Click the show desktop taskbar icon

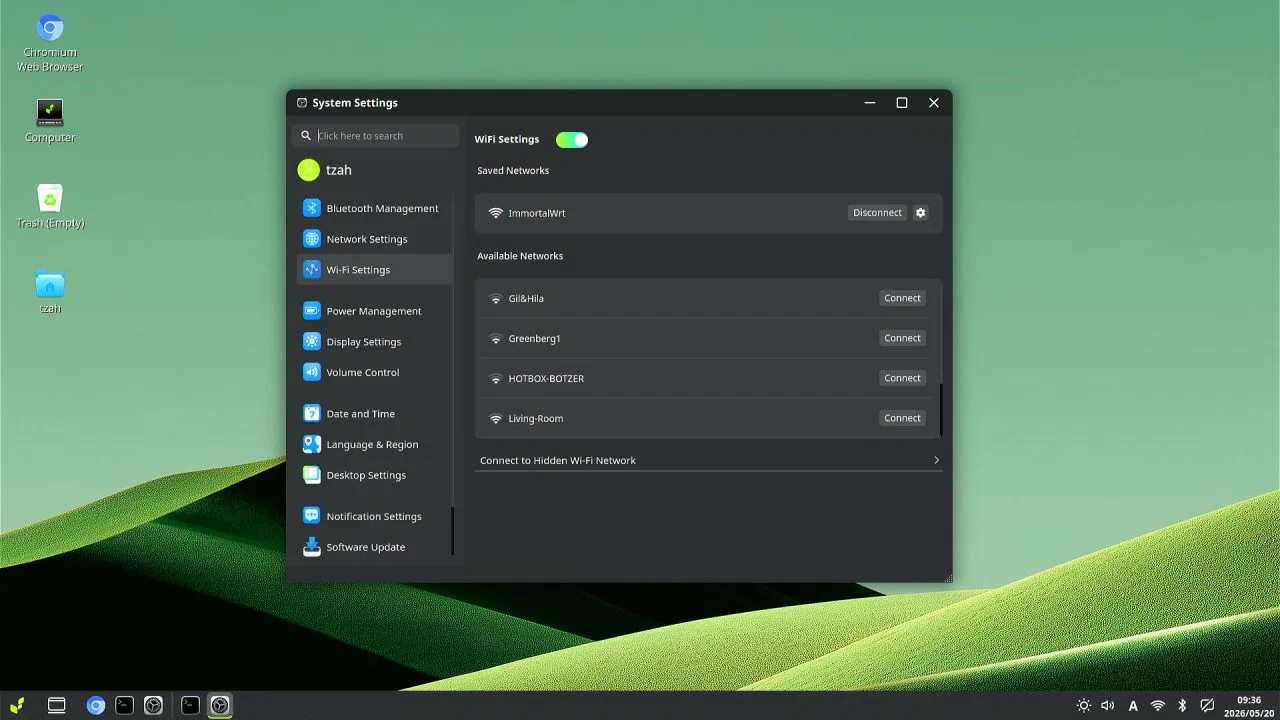point(57,705)
